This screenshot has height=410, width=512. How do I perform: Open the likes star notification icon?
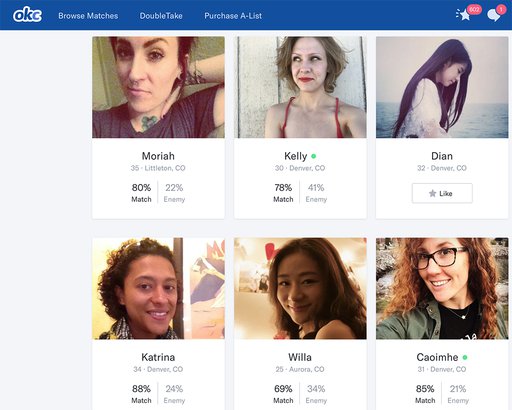464,15
